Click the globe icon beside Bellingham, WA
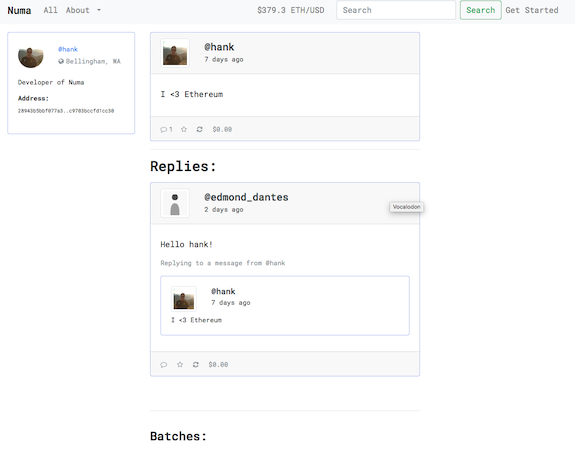 [61, 61]
